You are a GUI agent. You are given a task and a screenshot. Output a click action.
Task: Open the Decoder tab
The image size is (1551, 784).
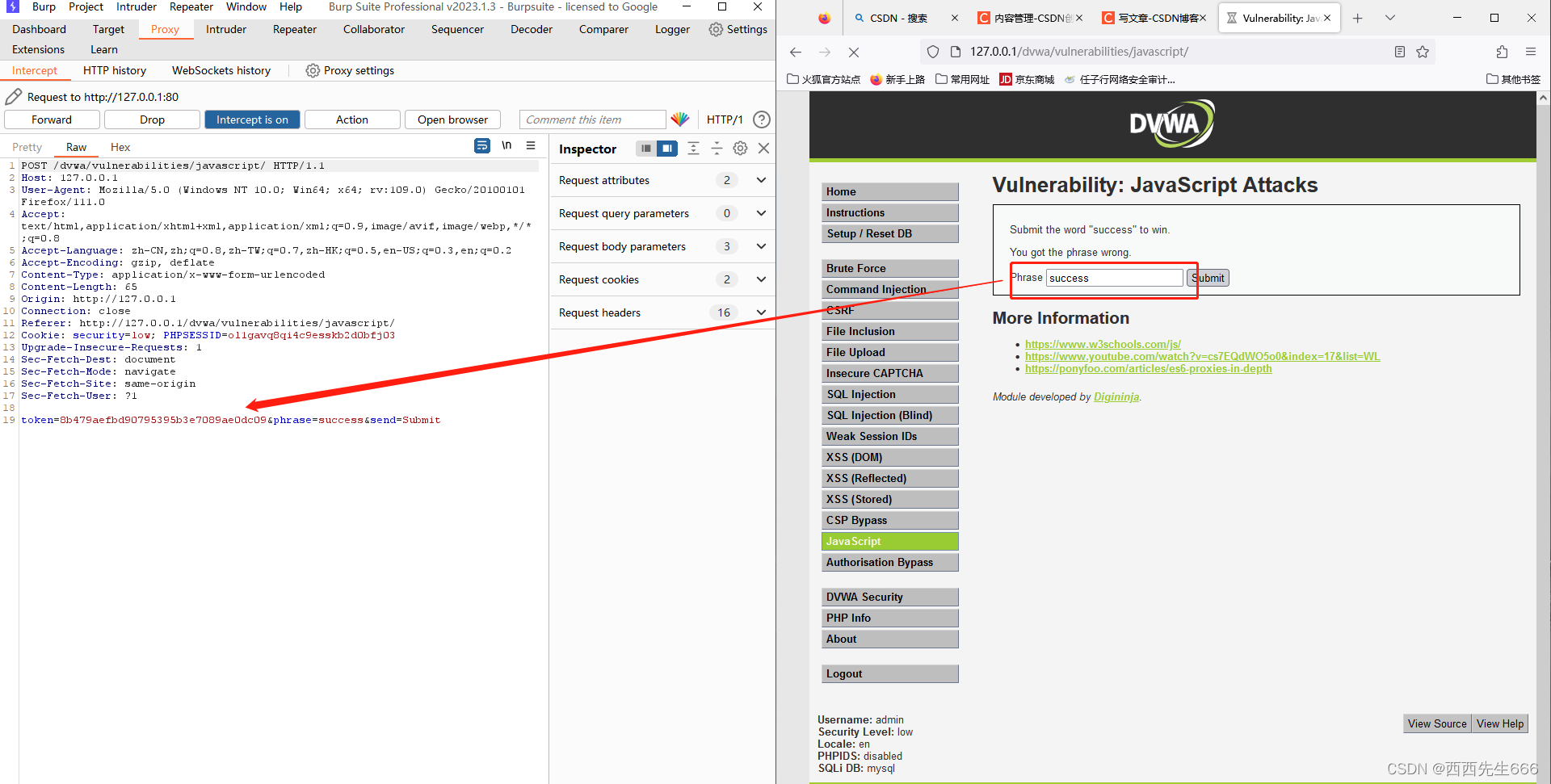coord(532,29)
